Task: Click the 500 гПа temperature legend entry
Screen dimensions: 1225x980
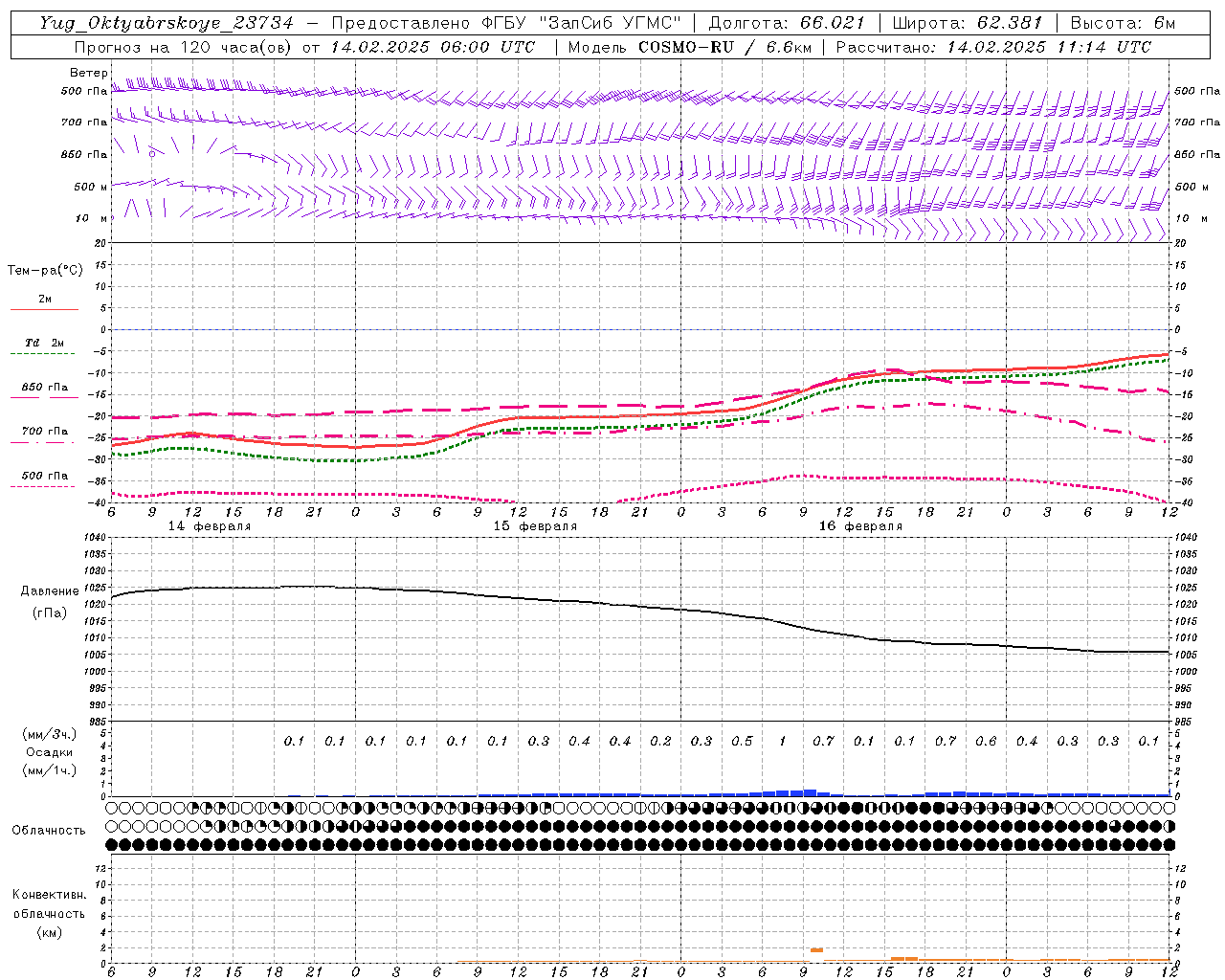Action: tap(45, 476)
